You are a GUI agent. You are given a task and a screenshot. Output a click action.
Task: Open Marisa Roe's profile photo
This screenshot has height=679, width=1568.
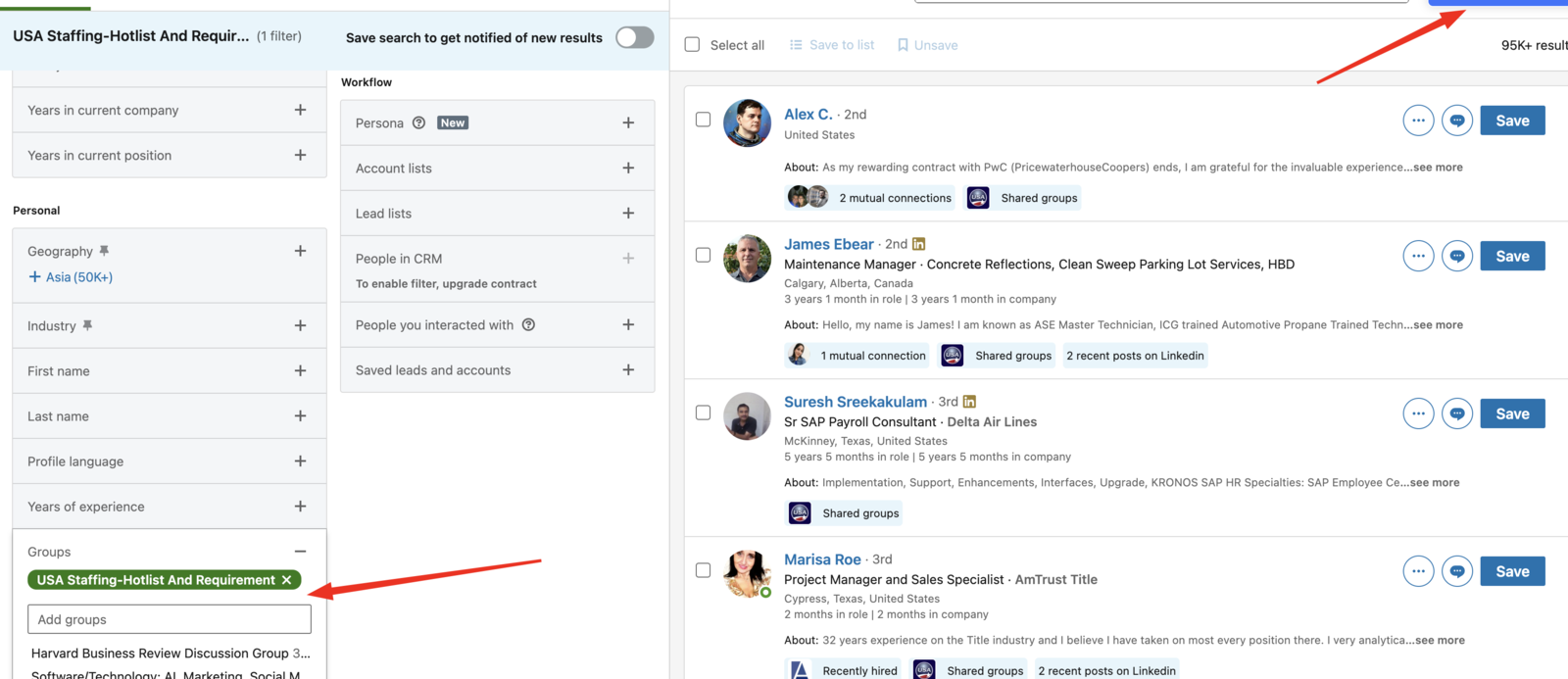coord(747,573)
